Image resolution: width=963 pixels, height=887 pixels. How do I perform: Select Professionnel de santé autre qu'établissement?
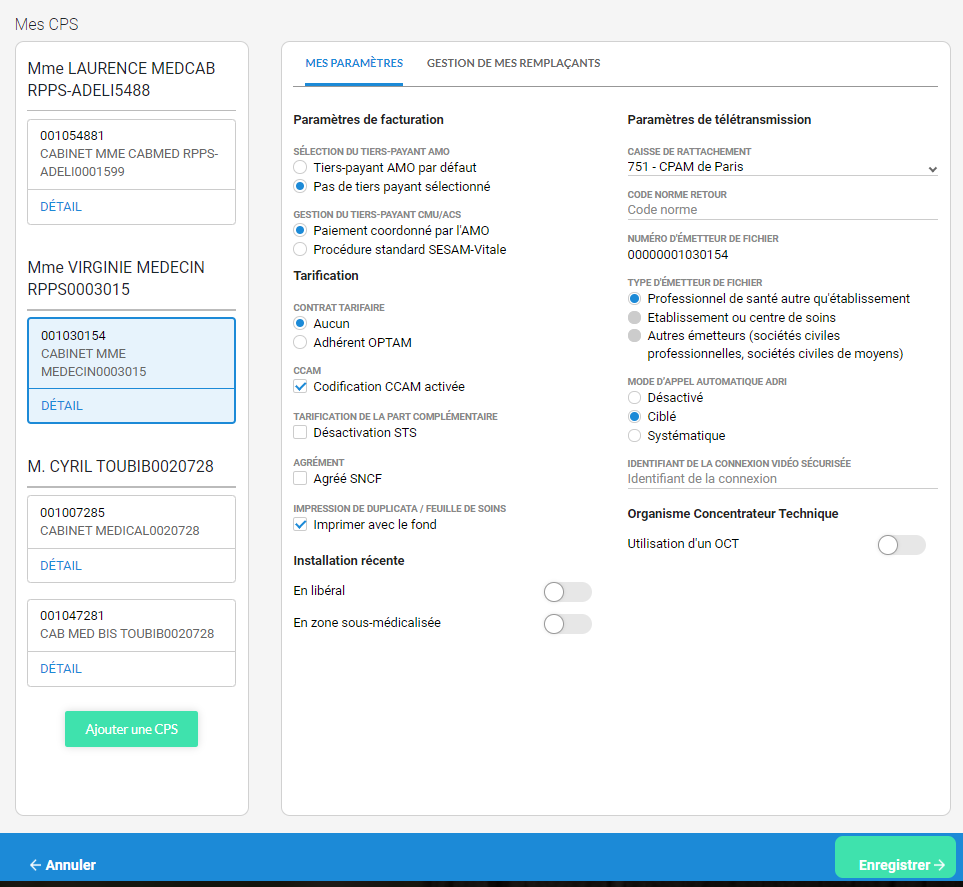click(634, 299)
